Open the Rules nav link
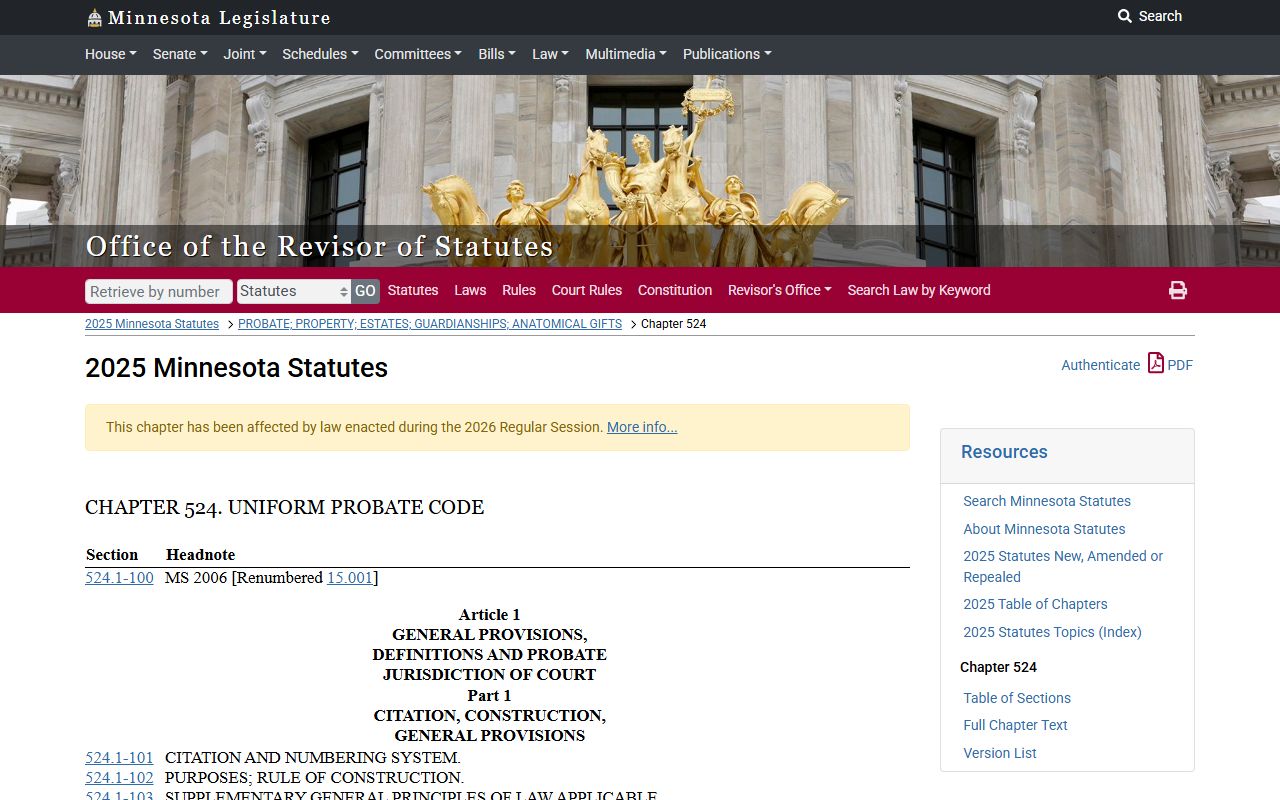The image size is (1280, 800). click(519, 290)
